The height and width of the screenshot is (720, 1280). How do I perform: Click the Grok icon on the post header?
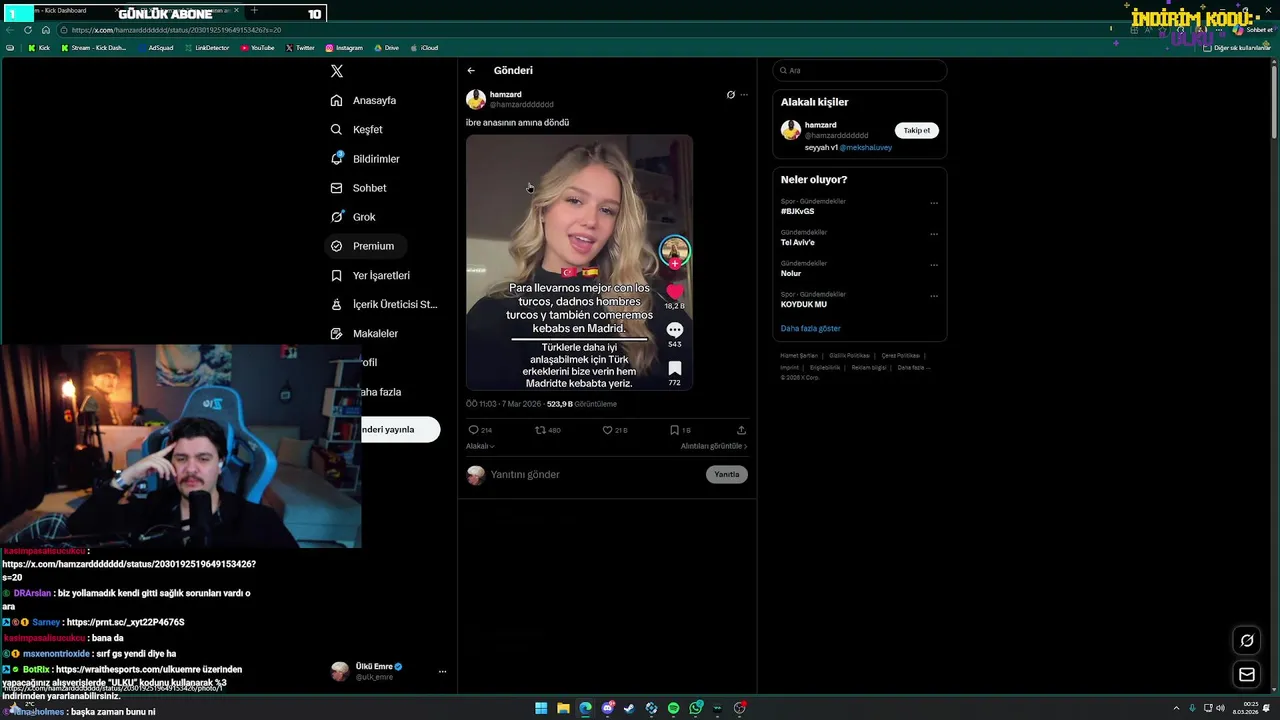click(x=730, y=95)
